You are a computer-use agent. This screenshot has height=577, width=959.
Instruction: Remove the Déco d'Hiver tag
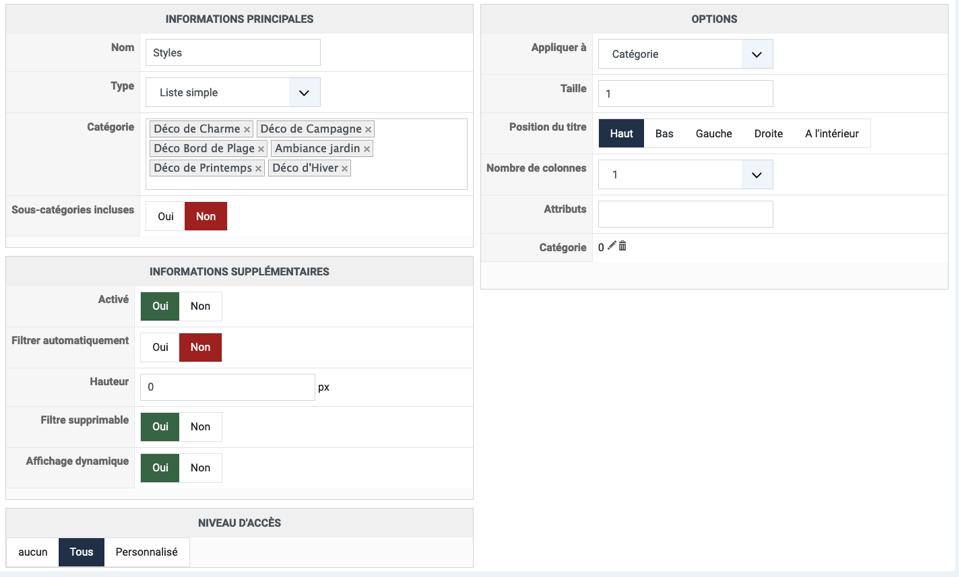click(x=345, y=169)
